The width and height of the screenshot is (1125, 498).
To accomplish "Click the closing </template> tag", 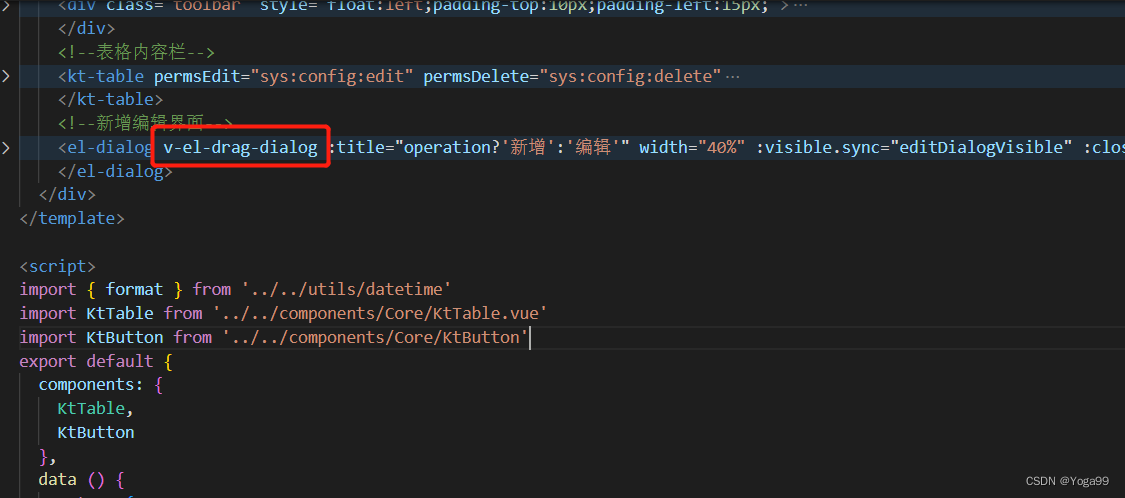I will 72,217.
